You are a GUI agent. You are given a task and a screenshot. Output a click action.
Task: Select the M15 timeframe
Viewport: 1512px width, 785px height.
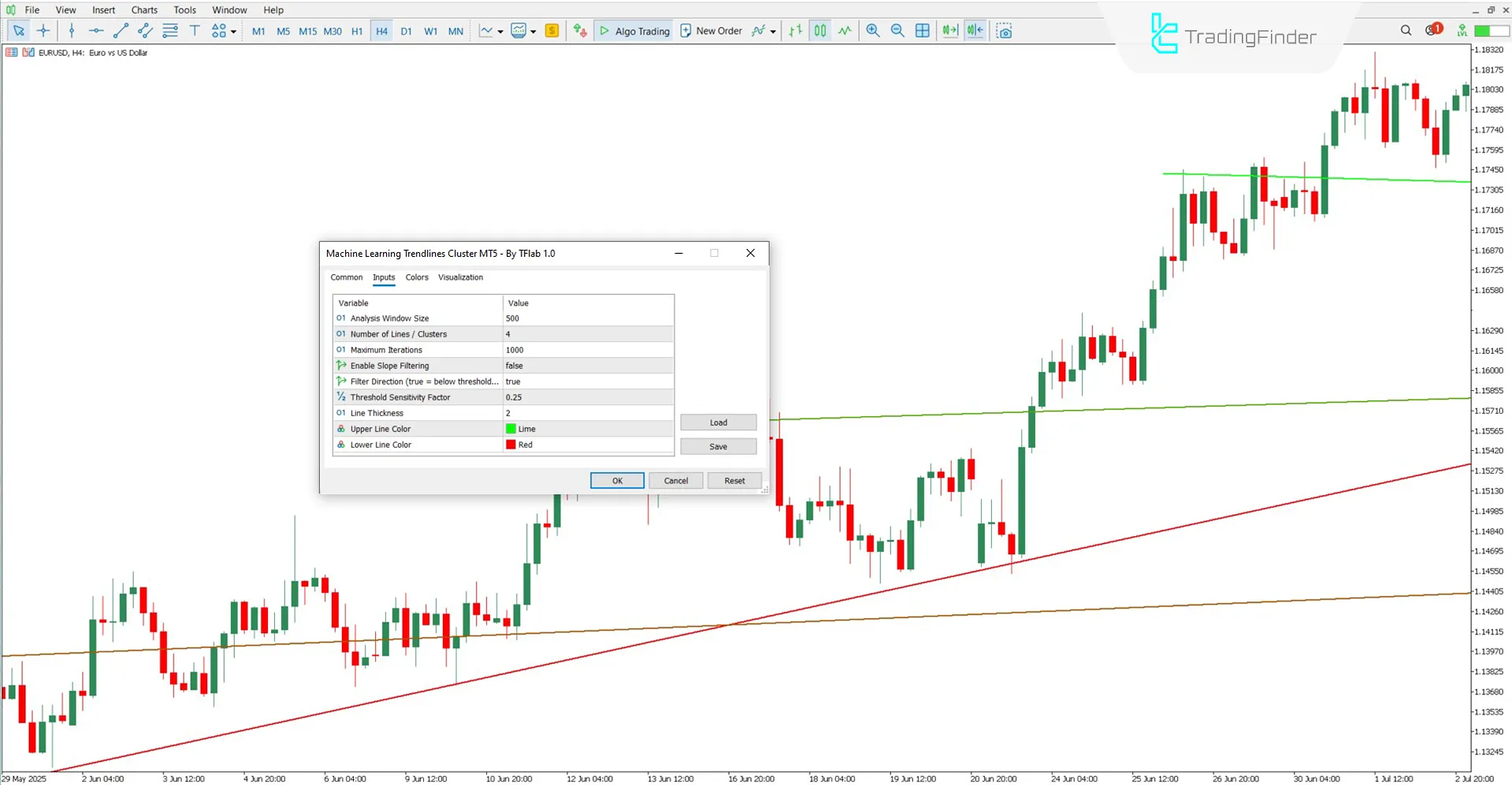coord(307,31)
